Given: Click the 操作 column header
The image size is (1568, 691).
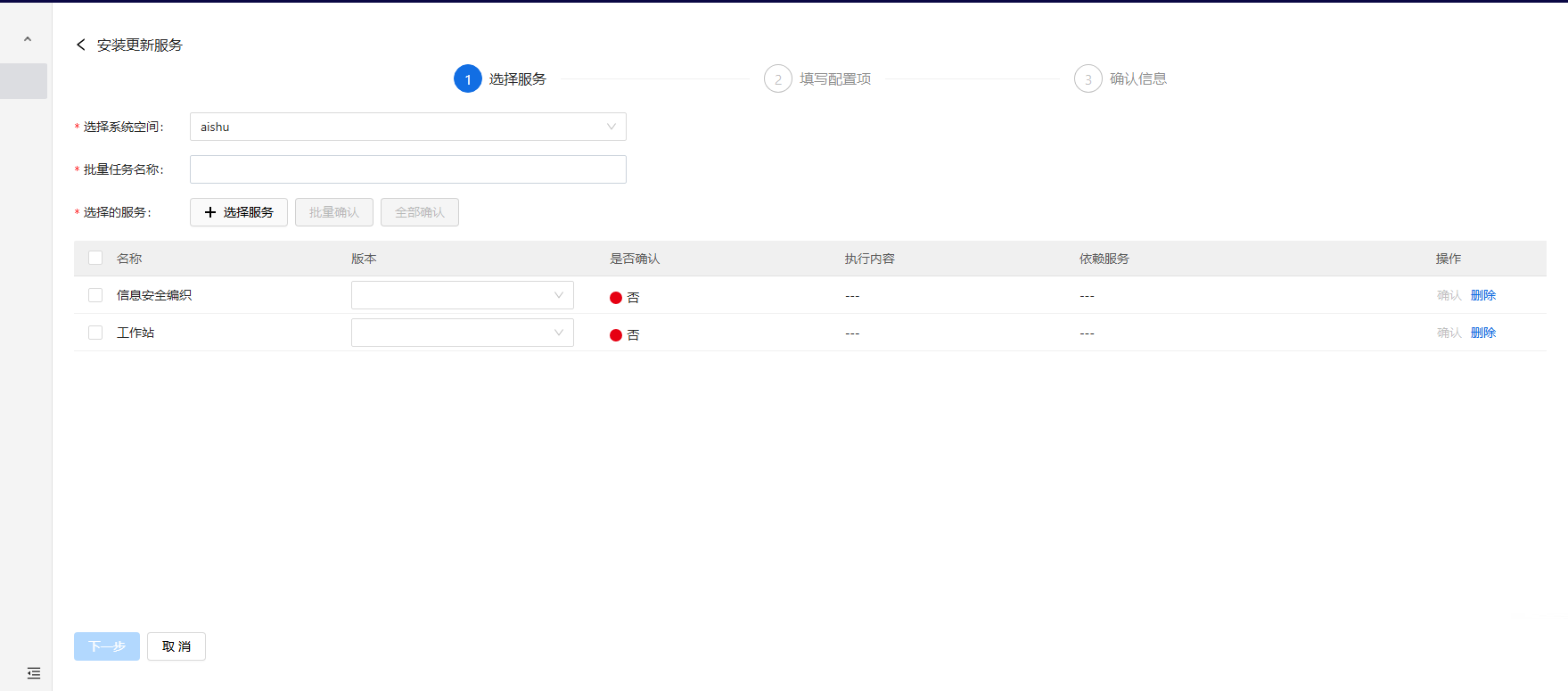Looking at the screenshot, I should [x=1449, y=259].
